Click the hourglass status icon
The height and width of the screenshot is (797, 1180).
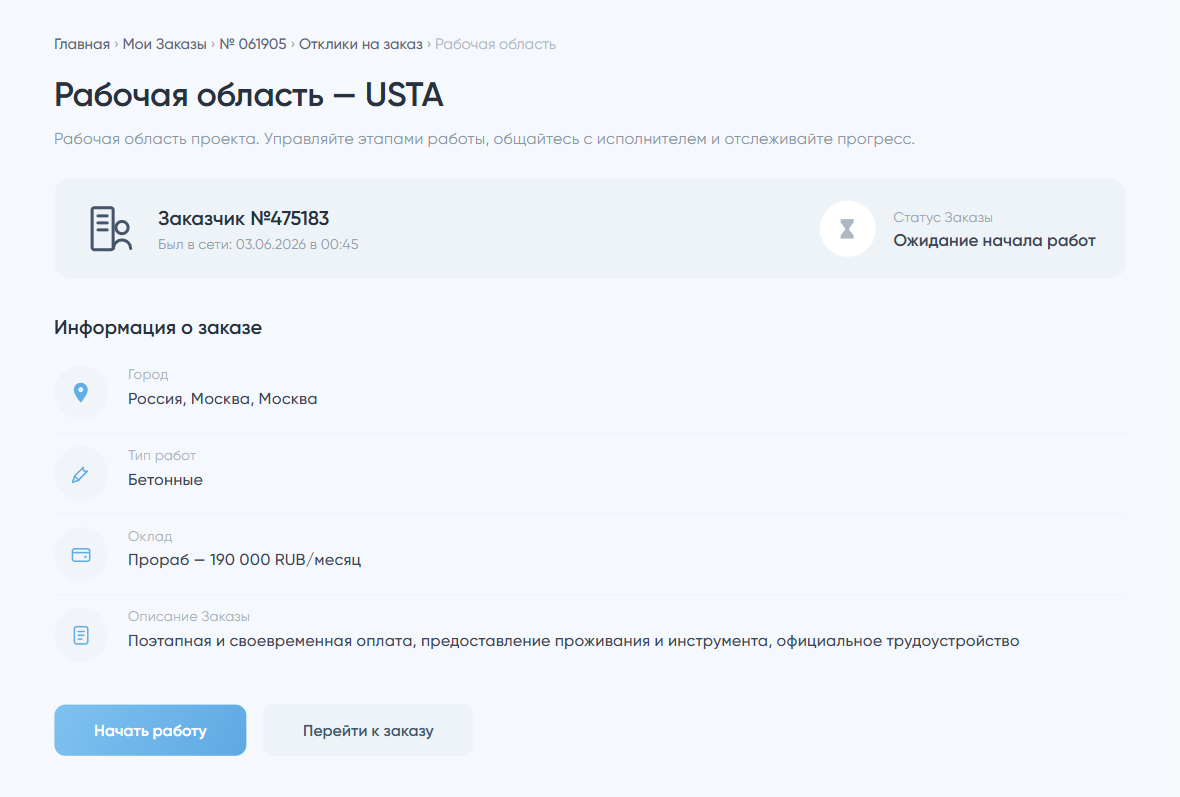[x=847, y=229]
